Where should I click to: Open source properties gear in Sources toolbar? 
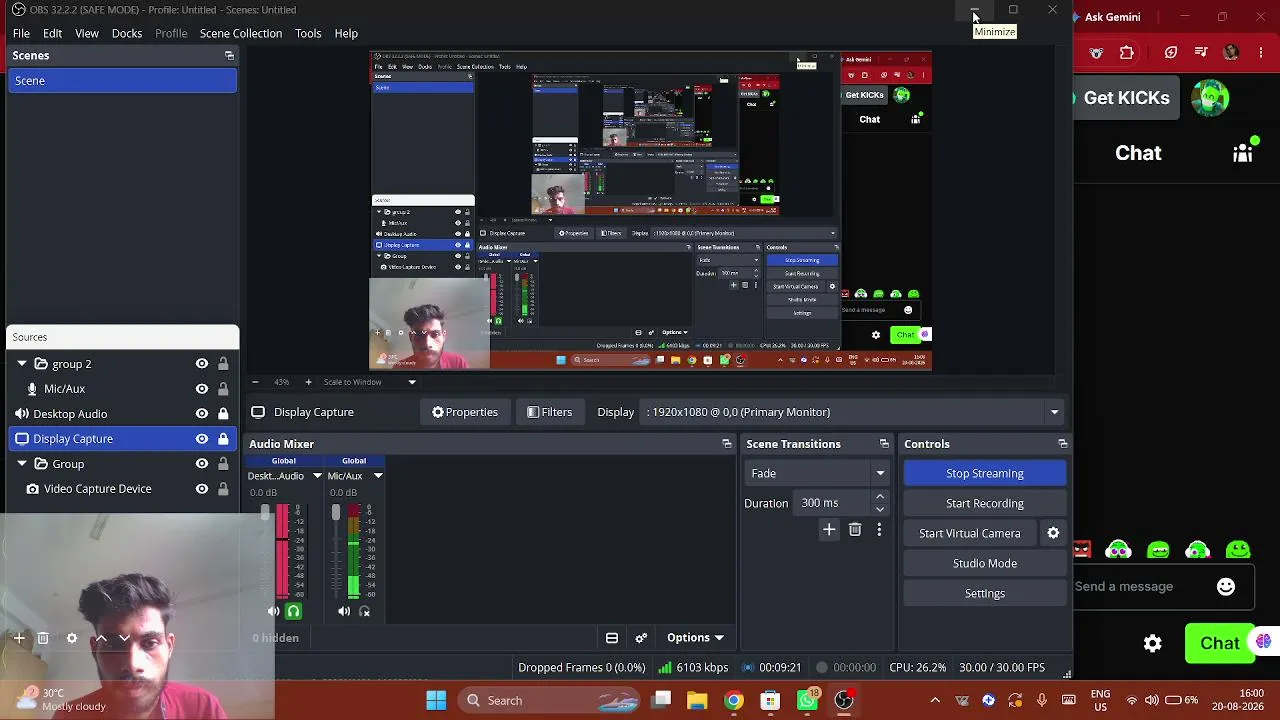[x=72, y=638]
